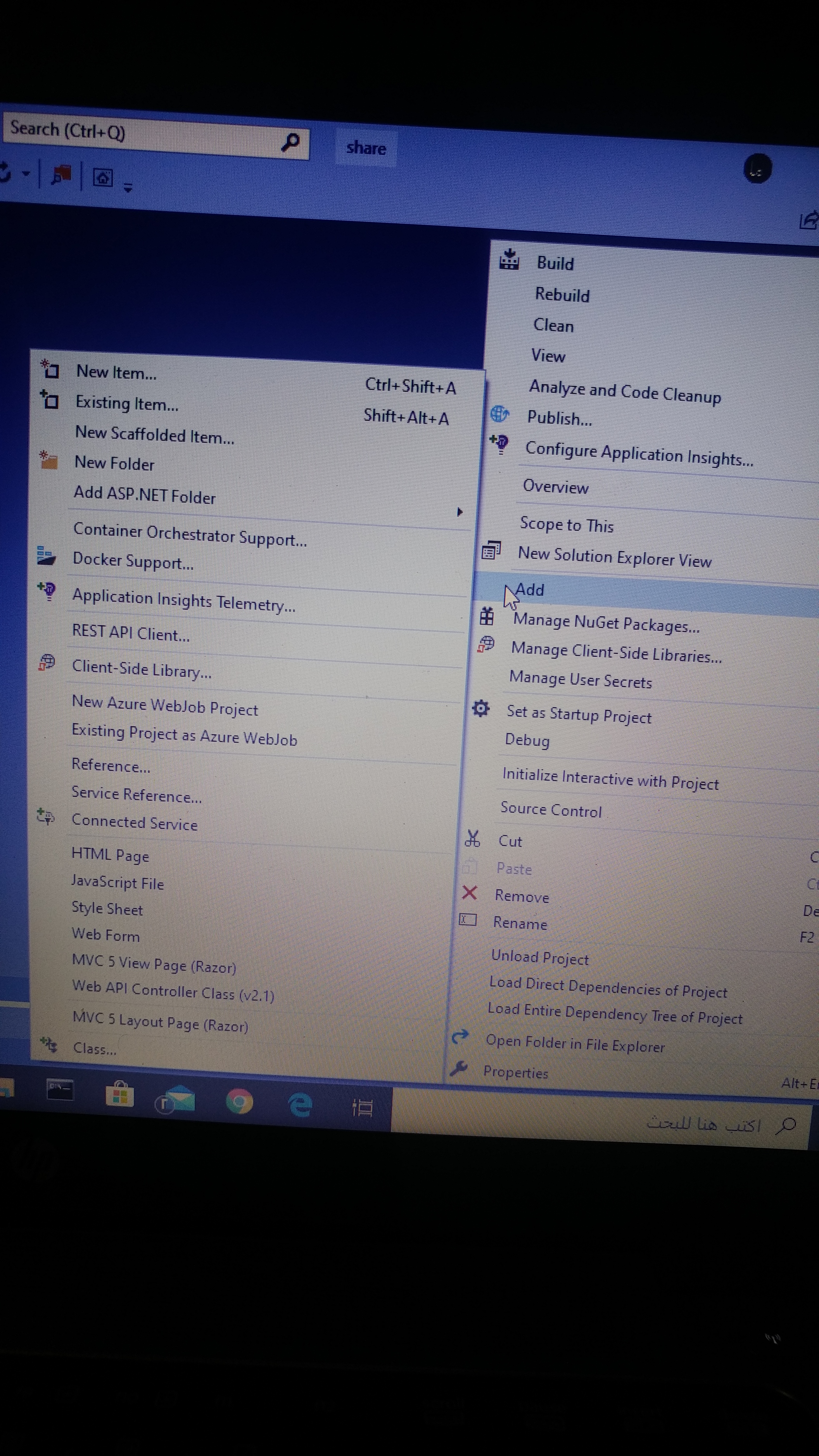Choose Service Reference option
Image resolution: width=819 pixels, height=1456 pixels.
tap(136, 794)
